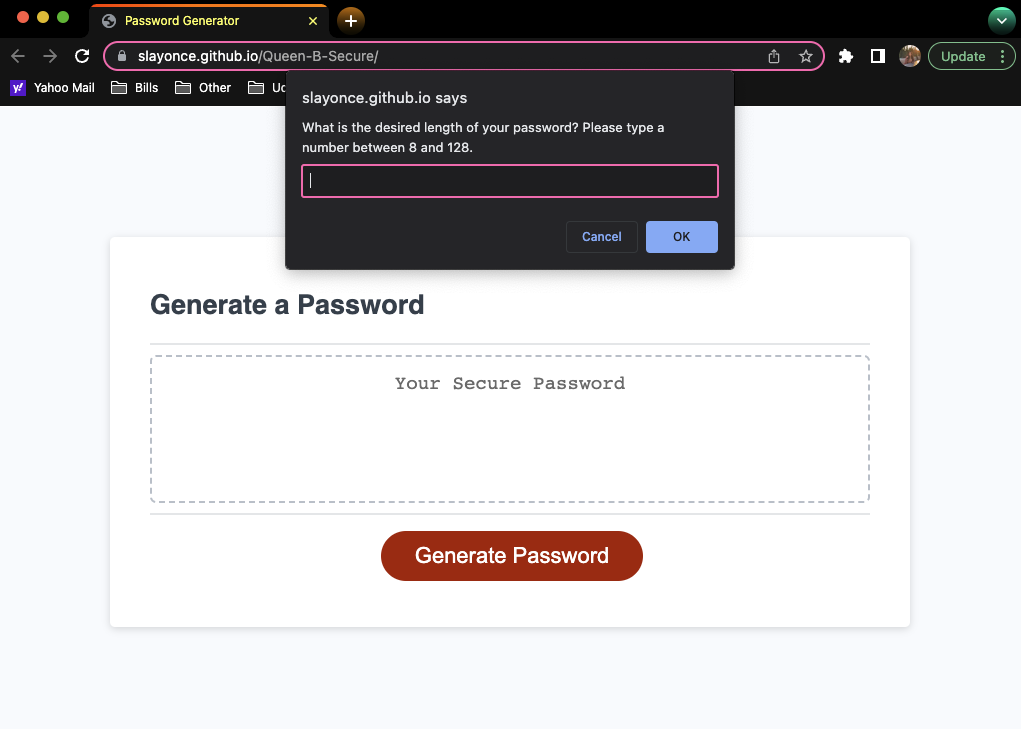Reload the page with the refresh icon

pyautogui.click(x=82, y=56)
